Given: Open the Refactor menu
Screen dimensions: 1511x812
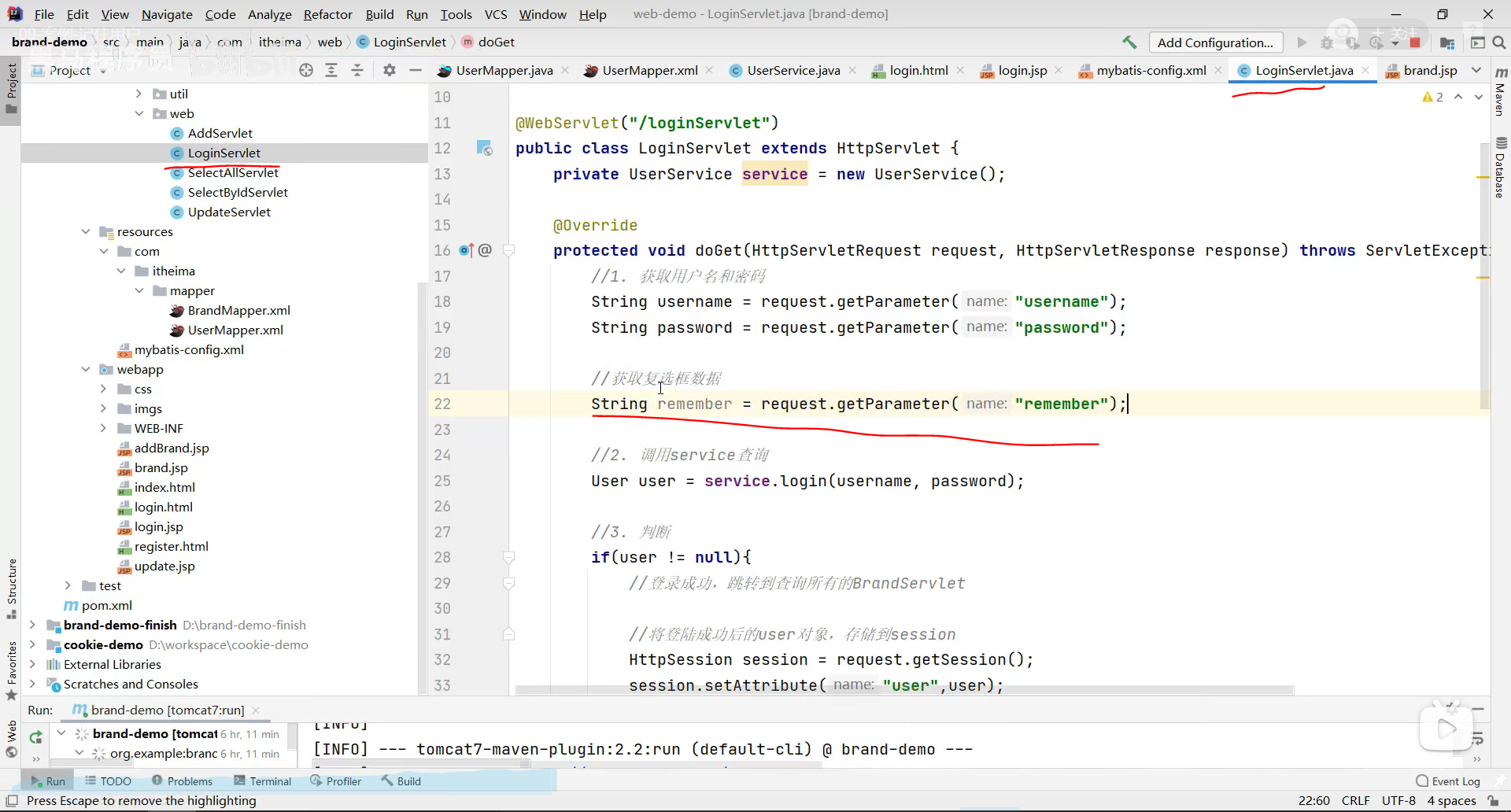Looking at the screenshot, I should pos(327,14).
